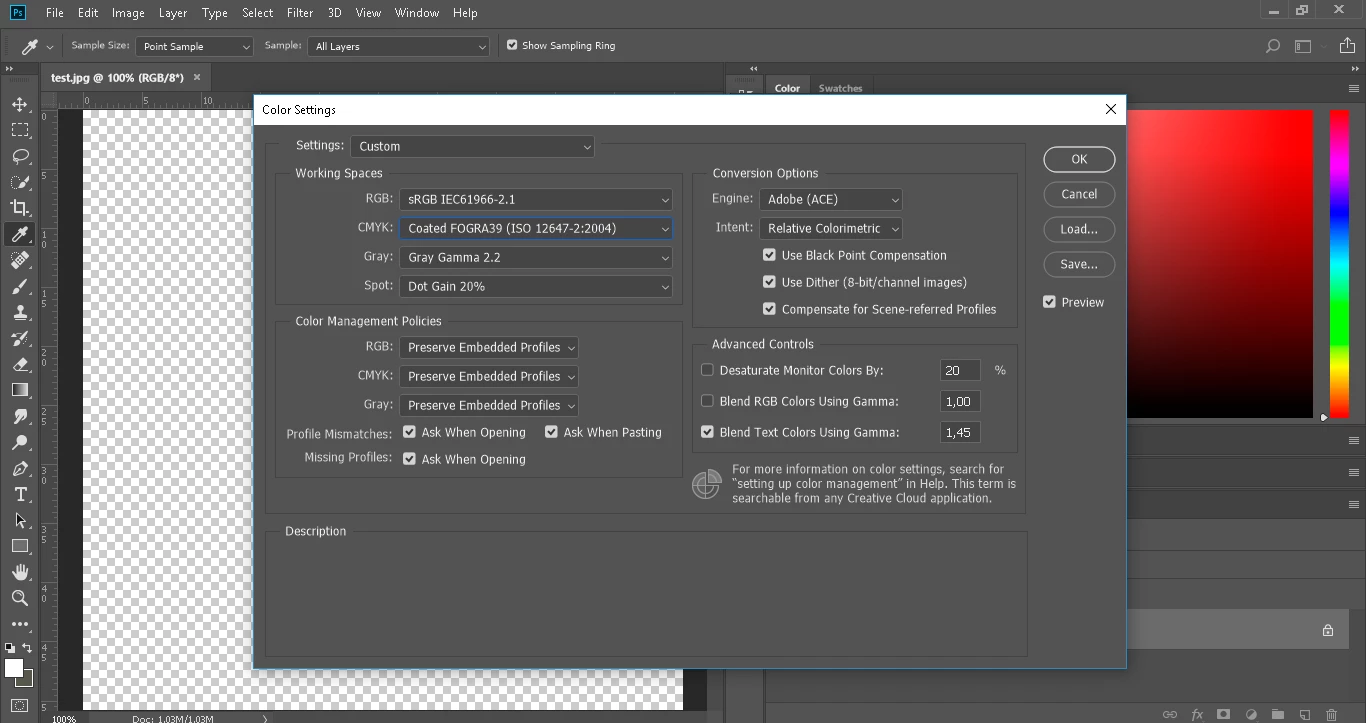Select the Rectangle shape tool

(x=20, y=546)
